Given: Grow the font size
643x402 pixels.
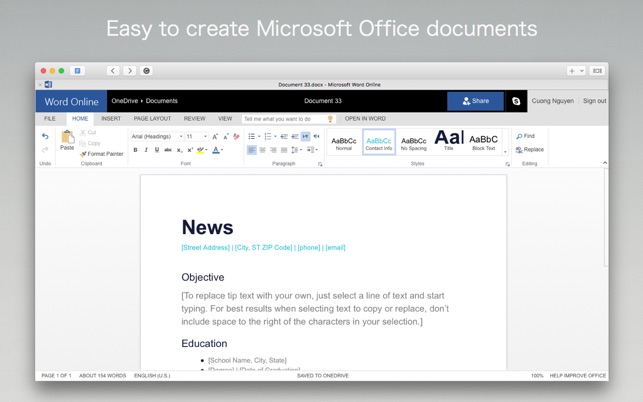Looking at the screenshot, I should point(215,136).
